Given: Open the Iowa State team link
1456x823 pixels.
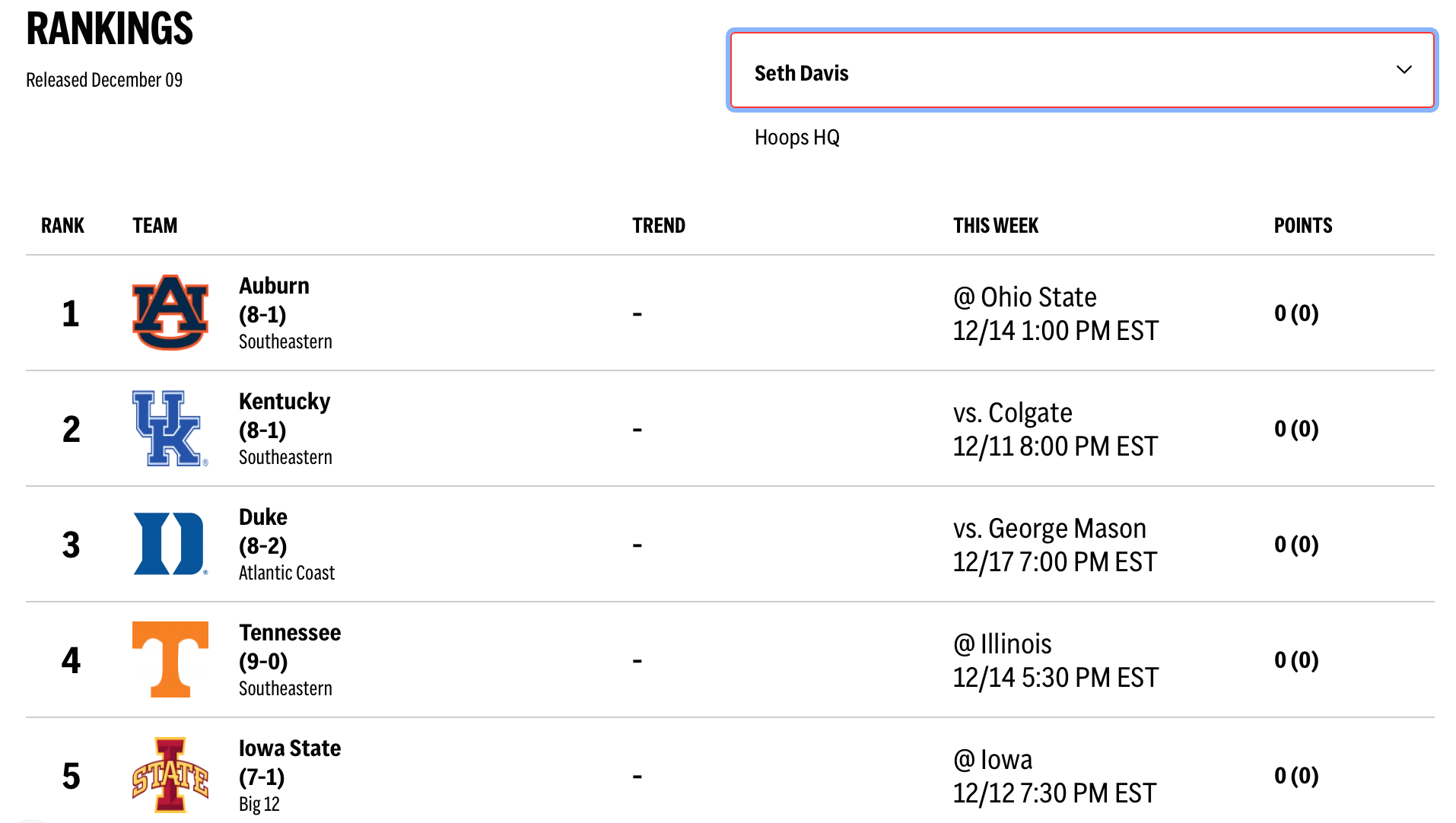Looking at the screenshot, I should pyautogui.click(x=289, y=748).
